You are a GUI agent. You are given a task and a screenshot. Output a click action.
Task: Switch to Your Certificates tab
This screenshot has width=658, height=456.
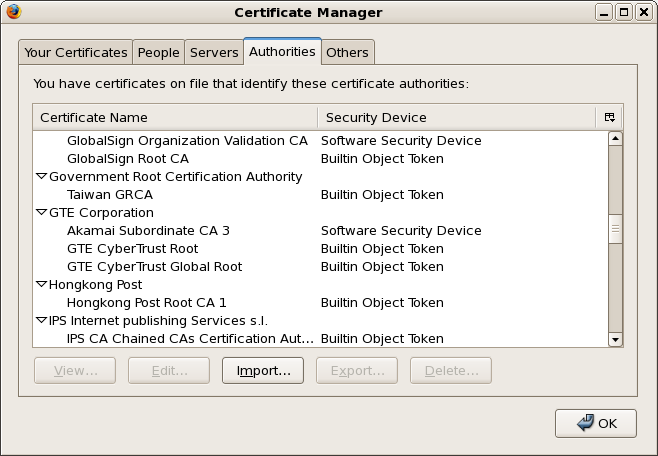tap(76, 52)
